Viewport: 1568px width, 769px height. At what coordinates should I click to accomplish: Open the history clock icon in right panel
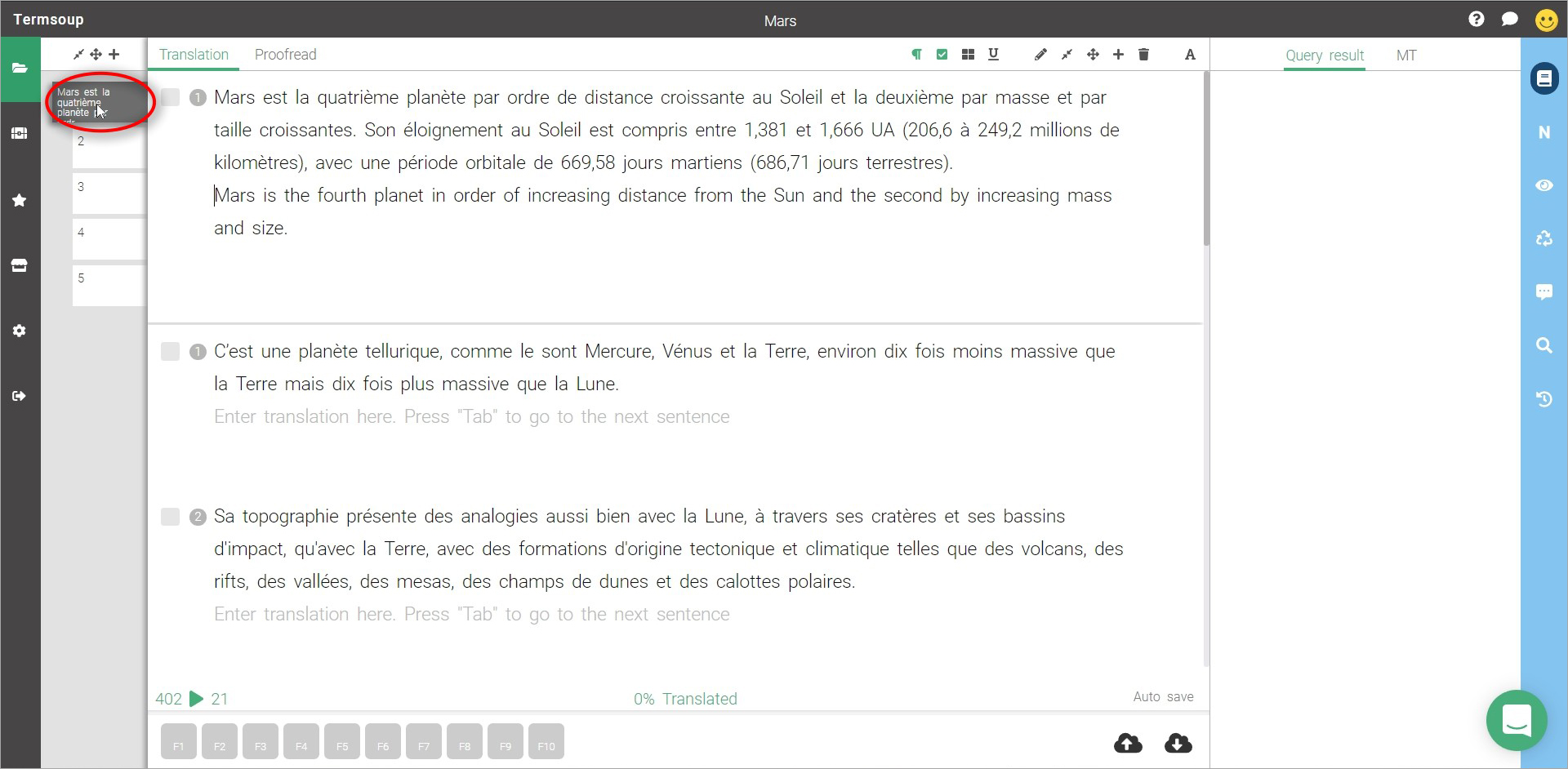click(x=1544, y=399)
